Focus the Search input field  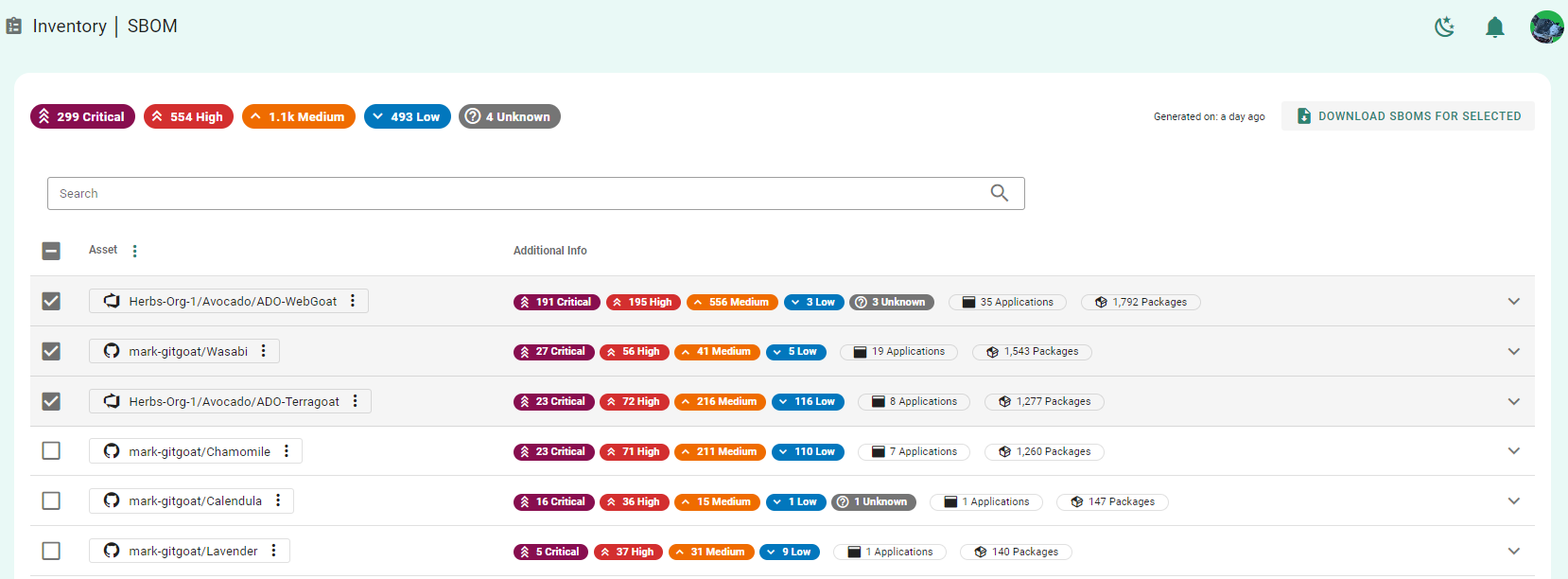click(511, 193)
